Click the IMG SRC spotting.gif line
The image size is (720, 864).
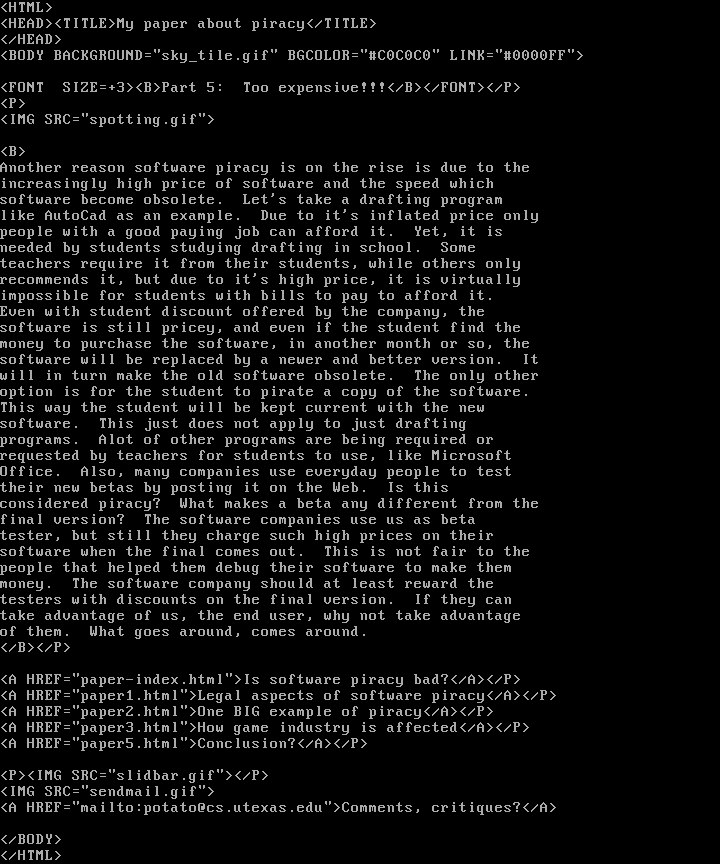(x=107, y=120)
